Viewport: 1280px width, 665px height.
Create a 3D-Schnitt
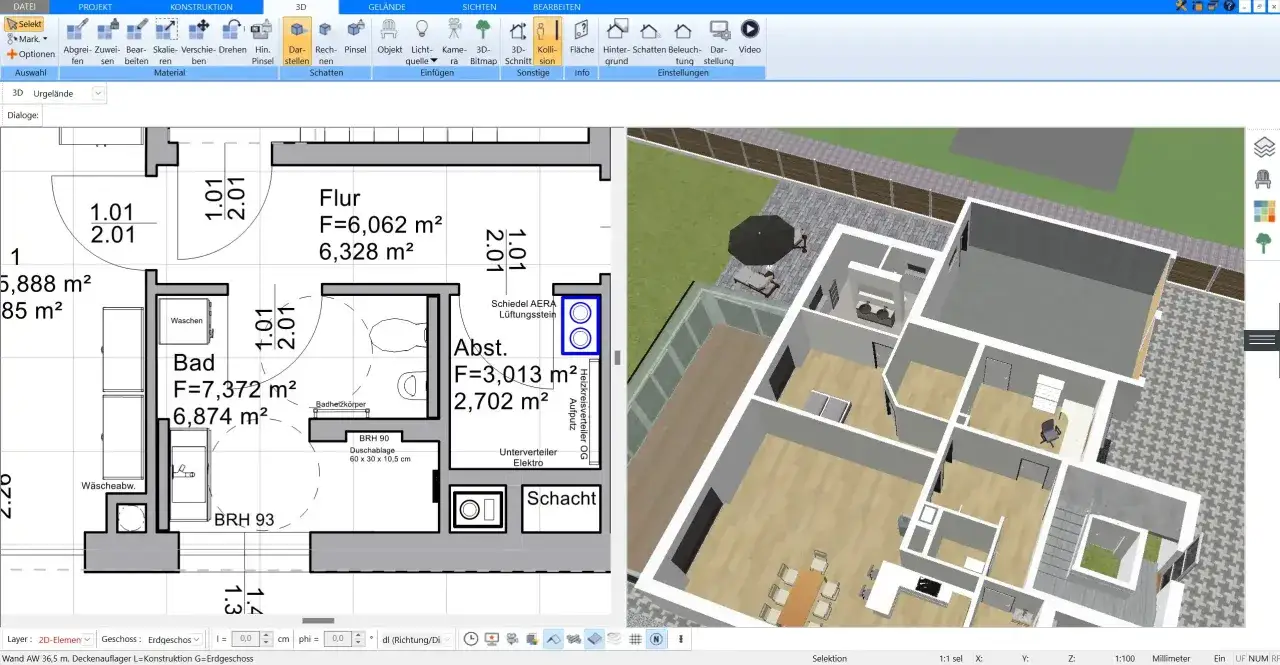tap(518, 41)
